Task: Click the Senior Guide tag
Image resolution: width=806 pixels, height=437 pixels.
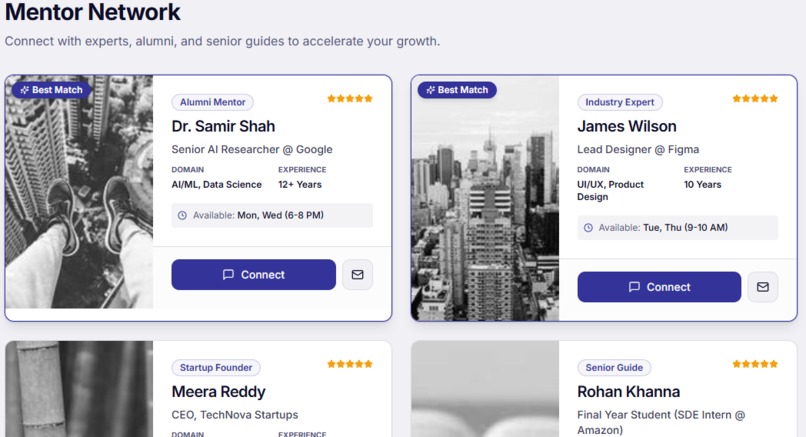Action: click(x=614, y=368)
